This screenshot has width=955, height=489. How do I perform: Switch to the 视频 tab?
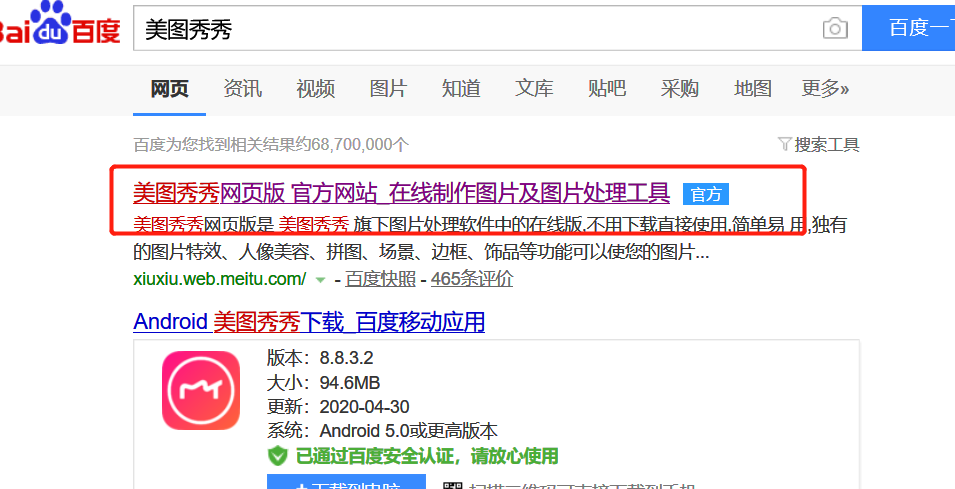(315, 89)
